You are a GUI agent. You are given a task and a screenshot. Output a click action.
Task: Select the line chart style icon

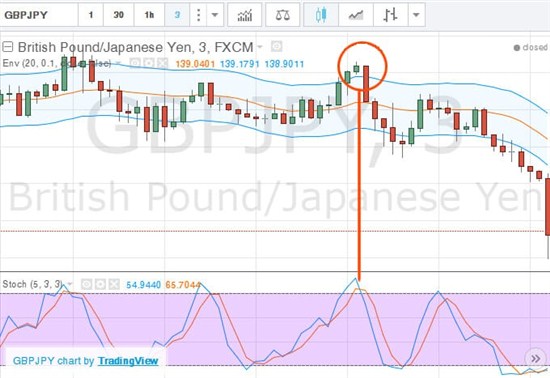[x=356, y=15]
